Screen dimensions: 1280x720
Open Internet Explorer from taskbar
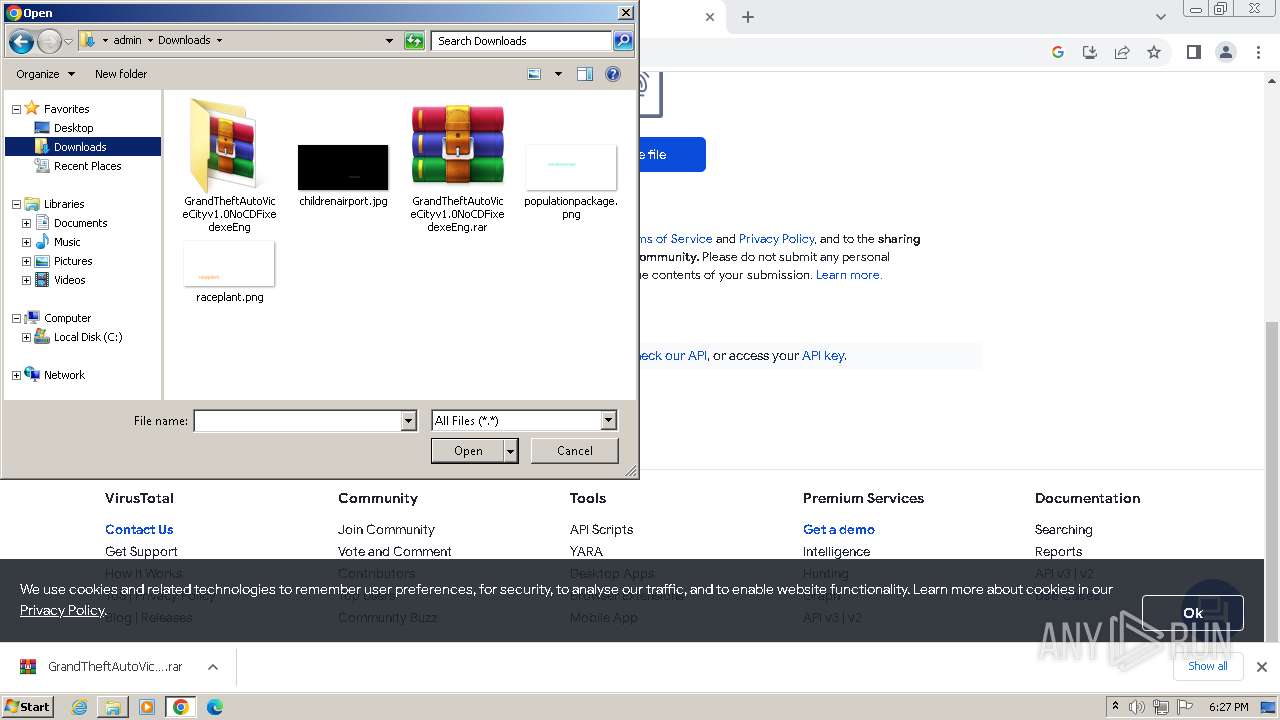[x=79, y=707]
